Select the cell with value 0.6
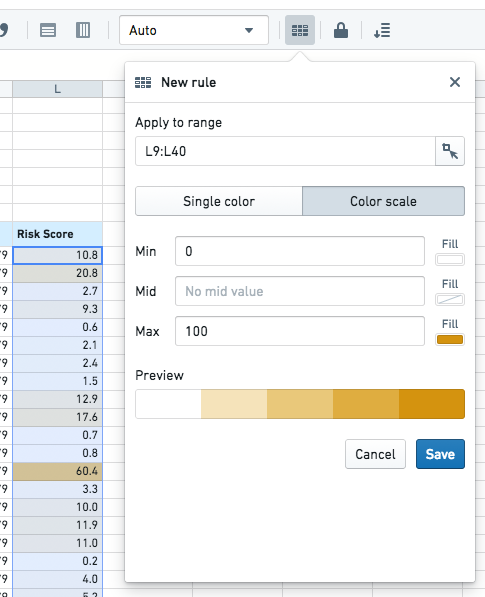485x597 pixels. (x=57, y=327)
